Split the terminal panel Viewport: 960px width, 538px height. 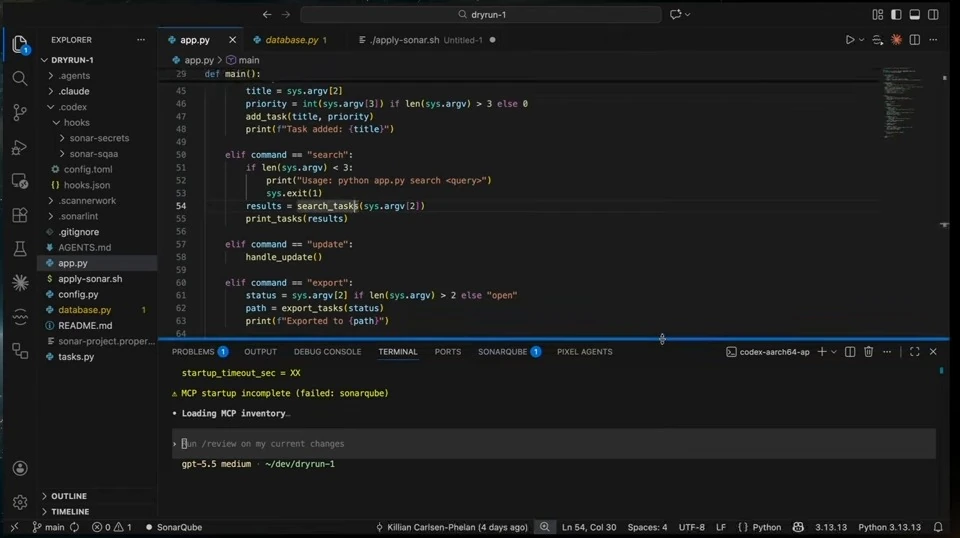850,351
